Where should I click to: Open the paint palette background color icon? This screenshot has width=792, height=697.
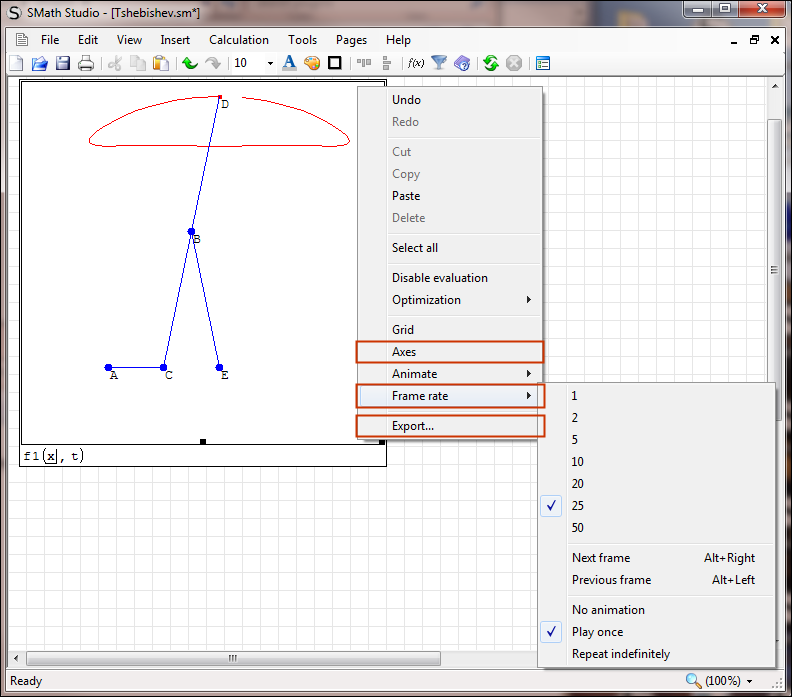312,63
